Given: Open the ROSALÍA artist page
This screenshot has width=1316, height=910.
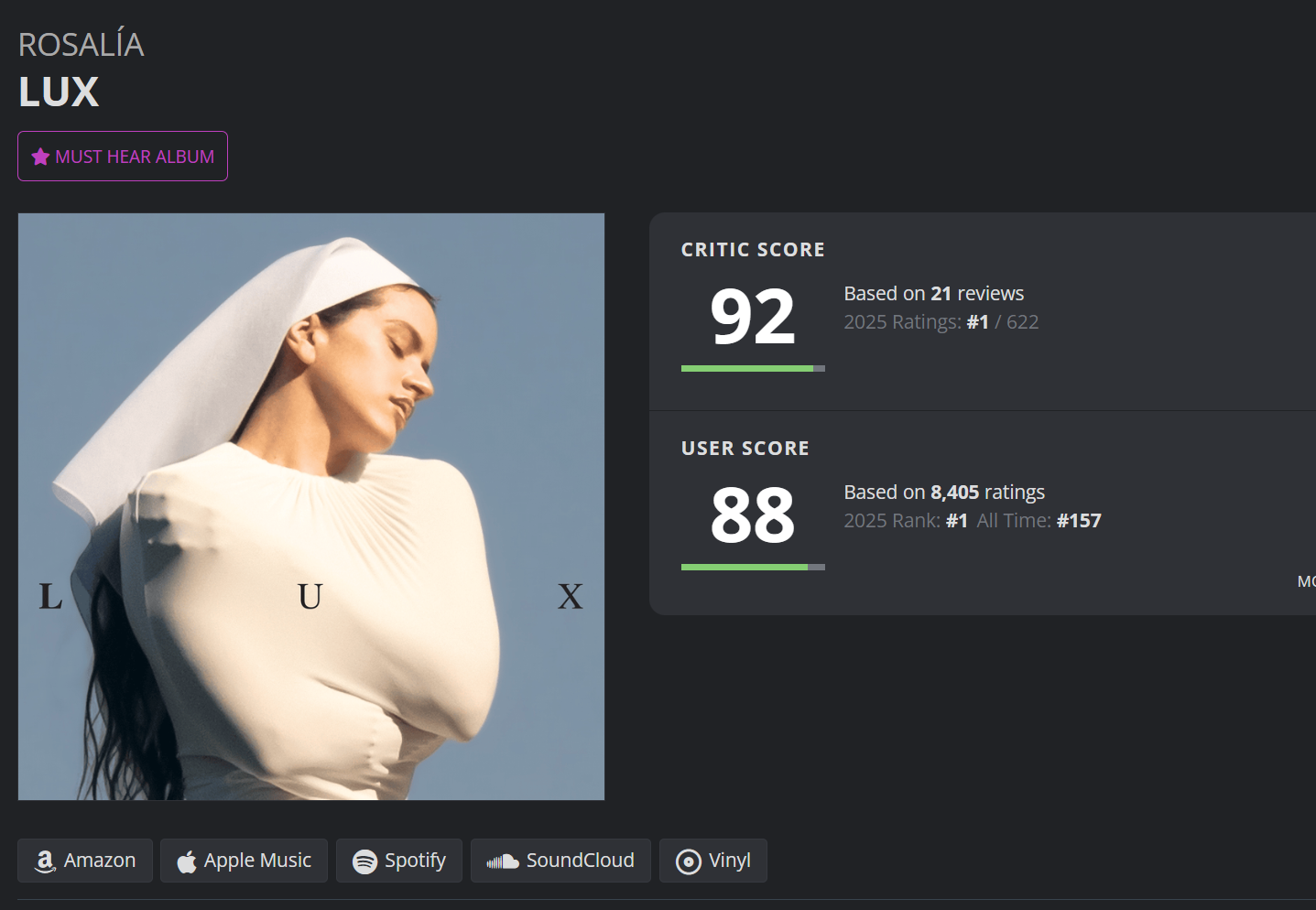Looking at the screenshot, I should 82,45.
